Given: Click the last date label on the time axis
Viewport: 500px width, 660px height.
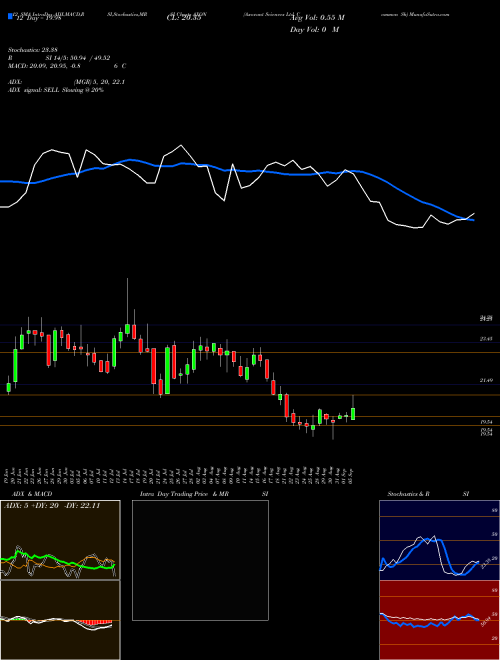Looking at the screenshot, I should coord(351,476).
